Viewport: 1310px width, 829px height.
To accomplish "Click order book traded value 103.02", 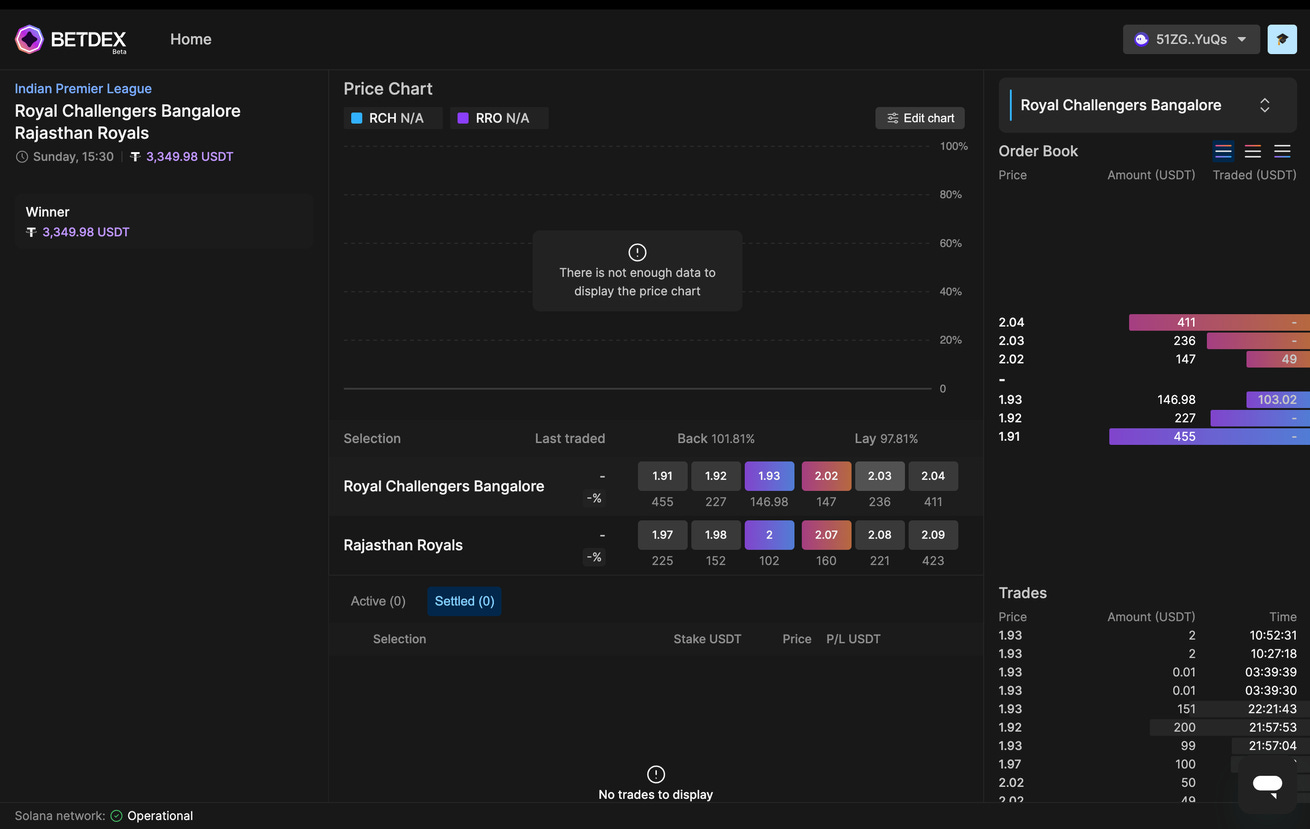I will (1277, 399).
